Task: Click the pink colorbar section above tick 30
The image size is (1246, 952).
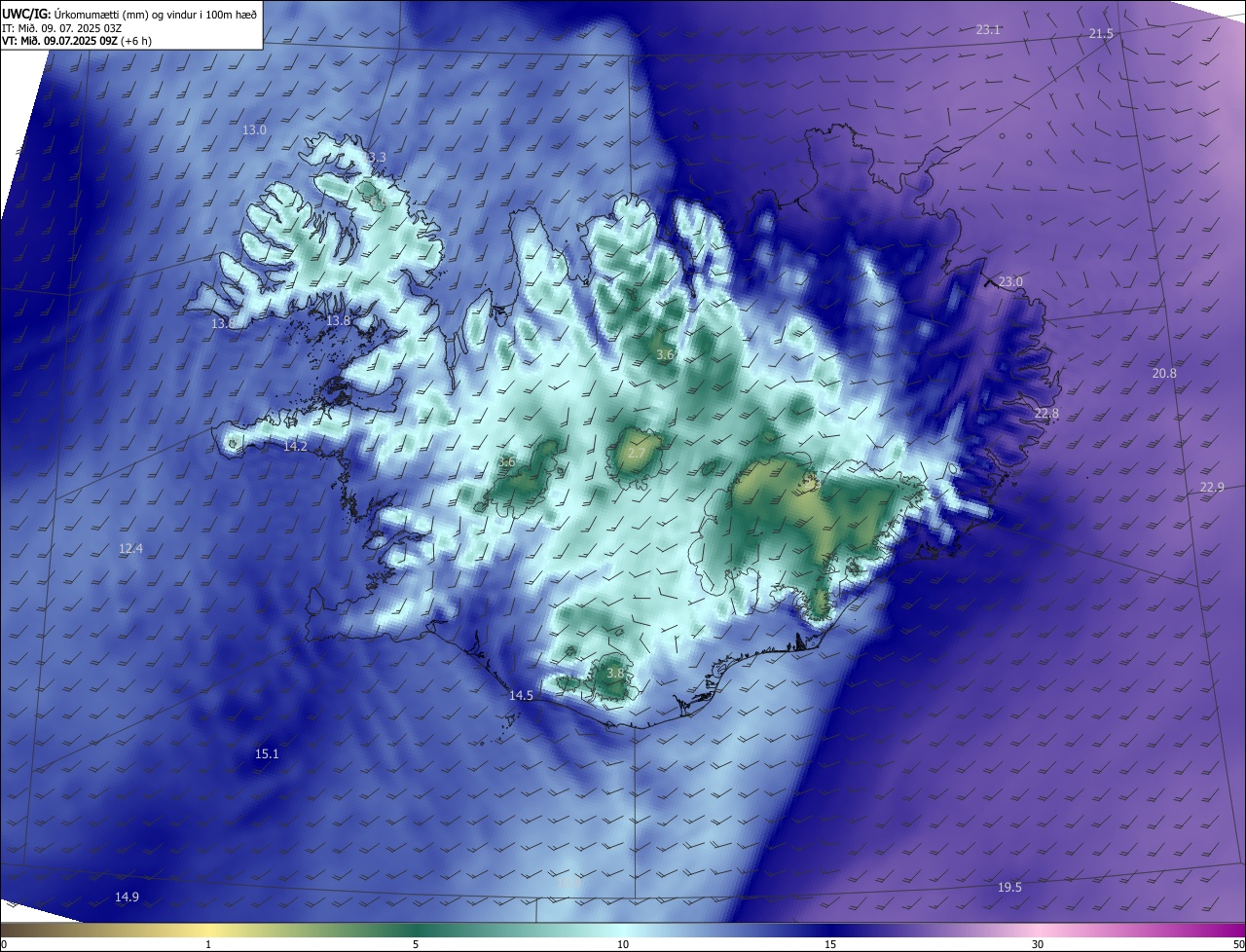Action: tap(1038, 930)
